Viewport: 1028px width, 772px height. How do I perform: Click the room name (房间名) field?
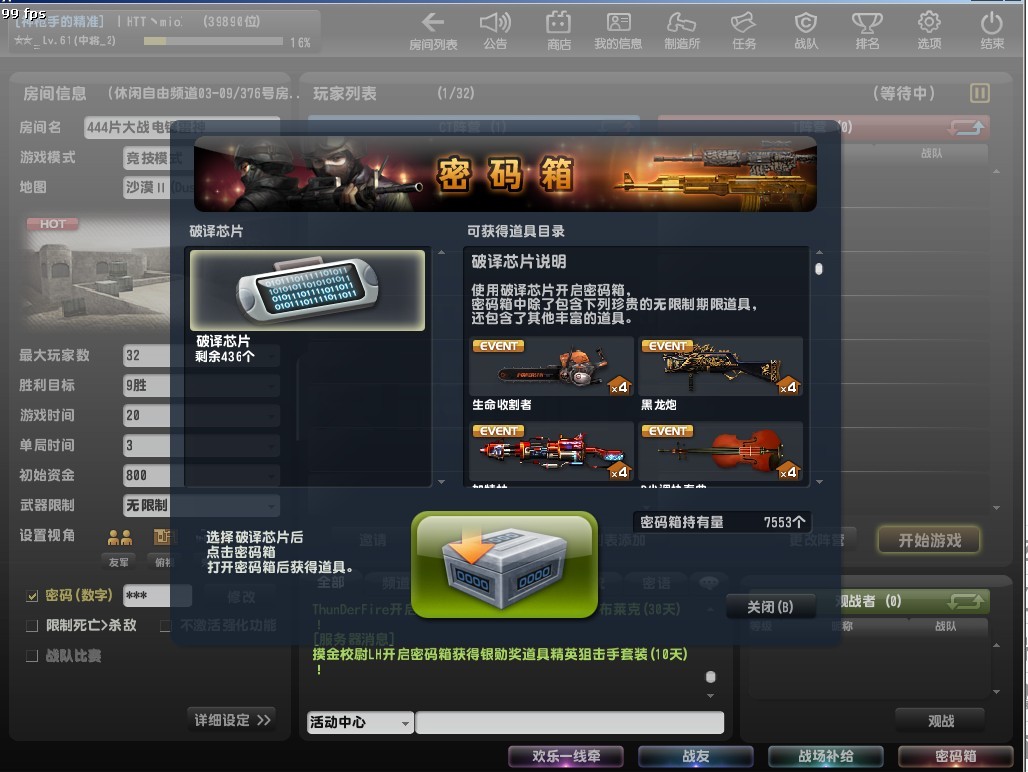point(182,127)
